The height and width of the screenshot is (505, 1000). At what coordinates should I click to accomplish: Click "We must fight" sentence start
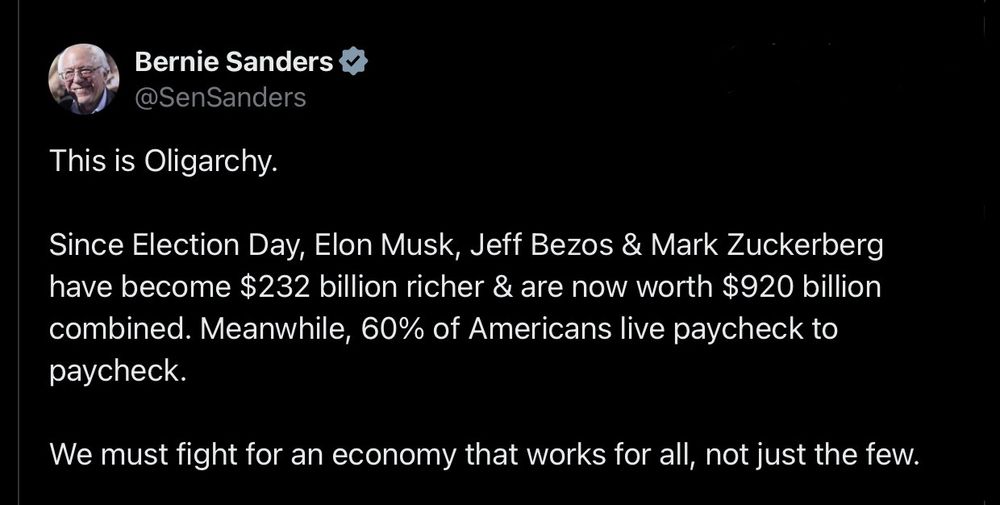click(139, 455)
